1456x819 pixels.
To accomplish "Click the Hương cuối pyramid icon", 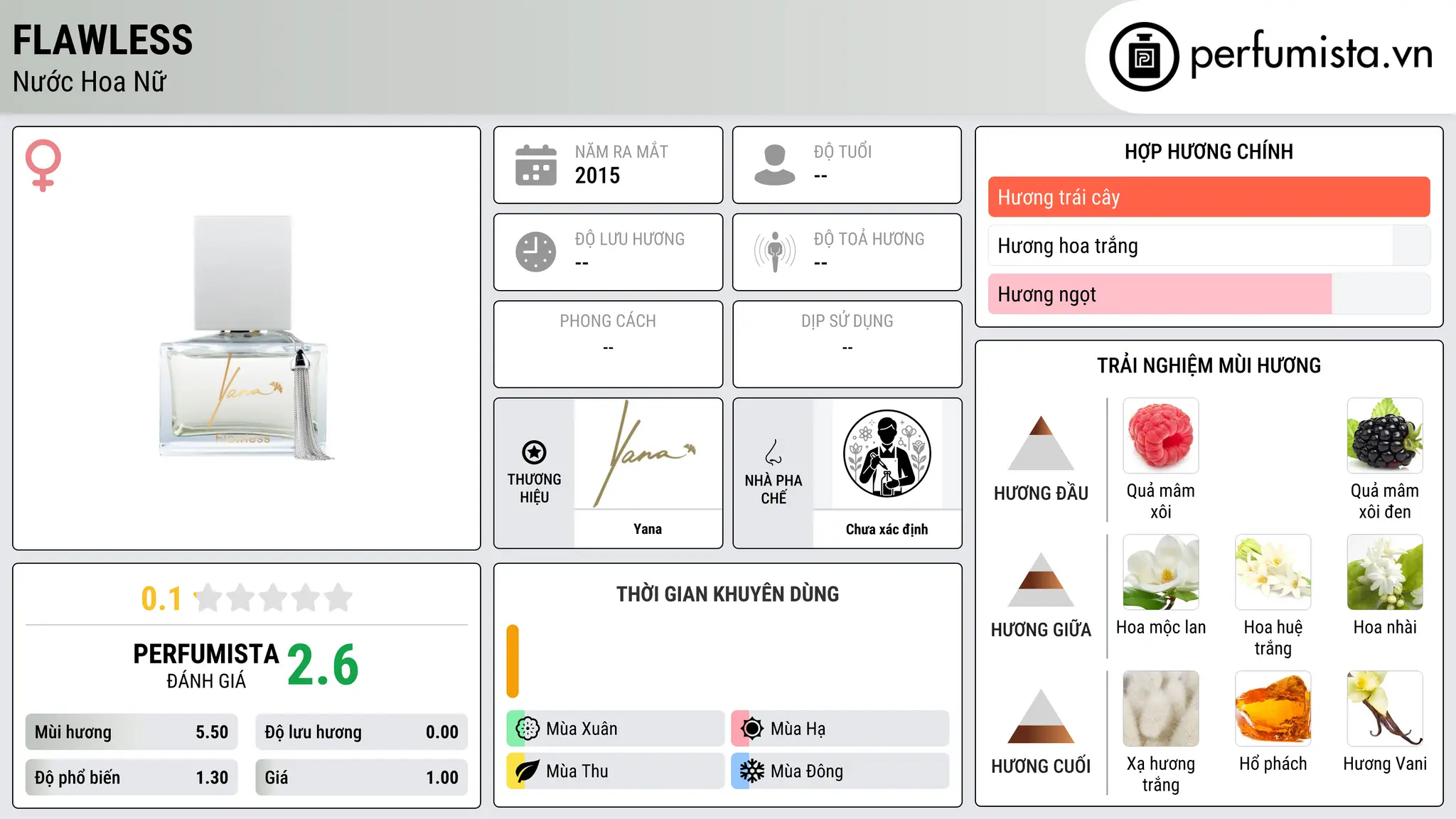I will pyautogui.click(x=1041, y=716).
